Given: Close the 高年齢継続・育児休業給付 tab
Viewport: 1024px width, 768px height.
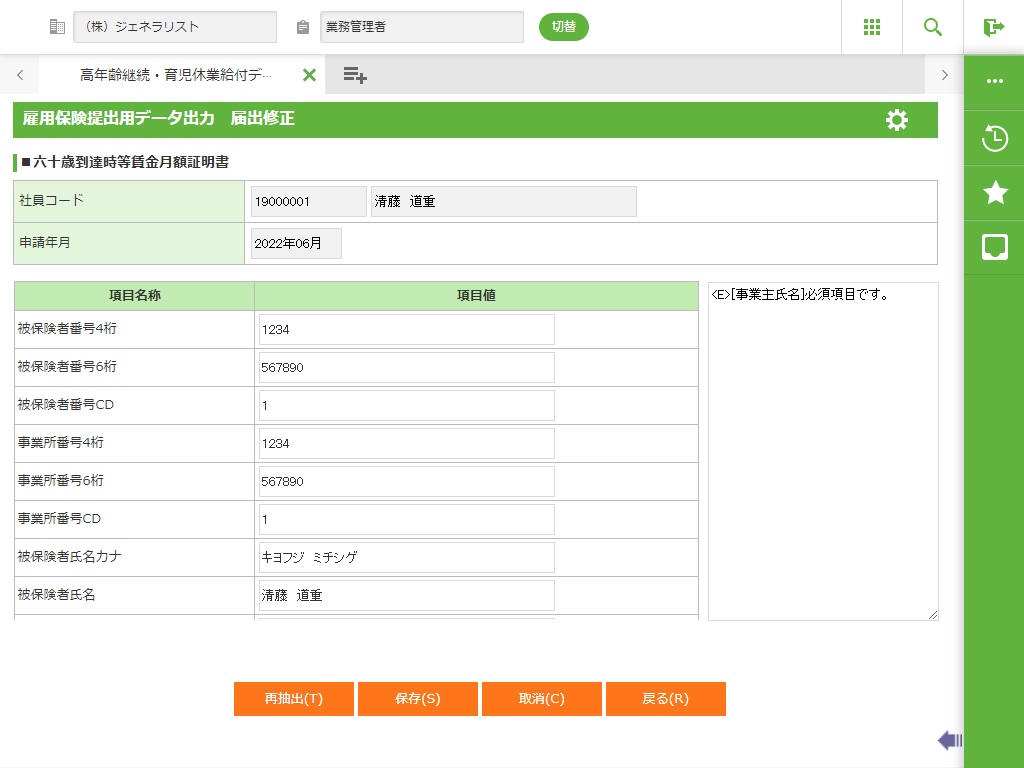Looking at the screenshot, I should [309, 75].
